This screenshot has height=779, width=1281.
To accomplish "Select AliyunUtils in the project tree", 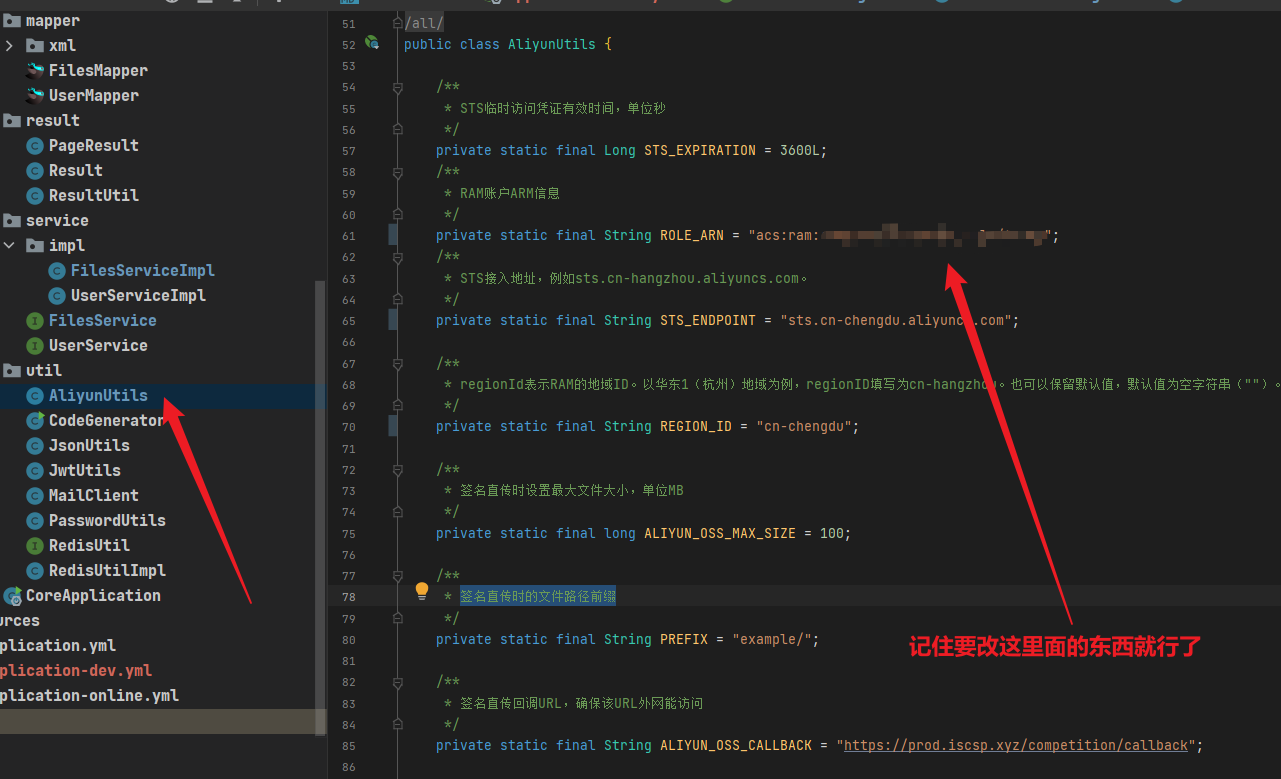I will click(x=97, y=395).
